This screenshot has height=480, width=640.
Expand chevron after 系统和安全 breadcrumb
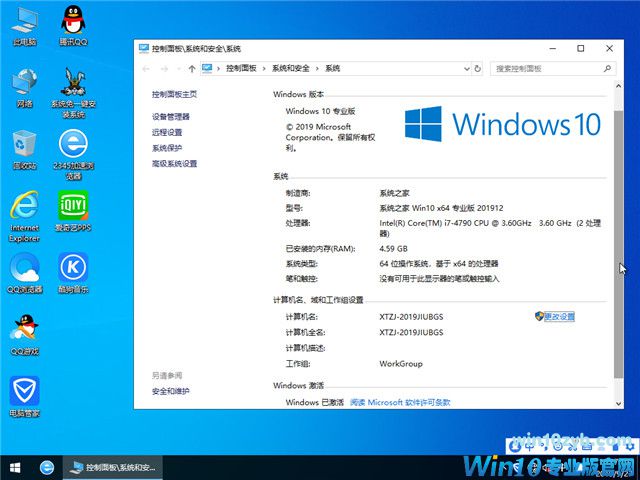[x=317, y=69]
